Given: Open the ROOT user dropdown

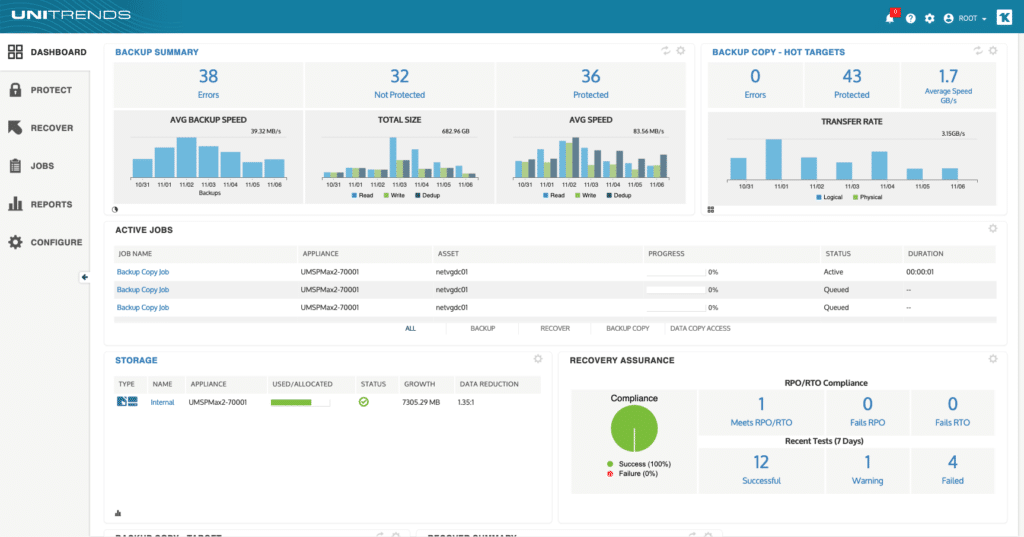Looking at the screenshot, I should pos(965,18).
